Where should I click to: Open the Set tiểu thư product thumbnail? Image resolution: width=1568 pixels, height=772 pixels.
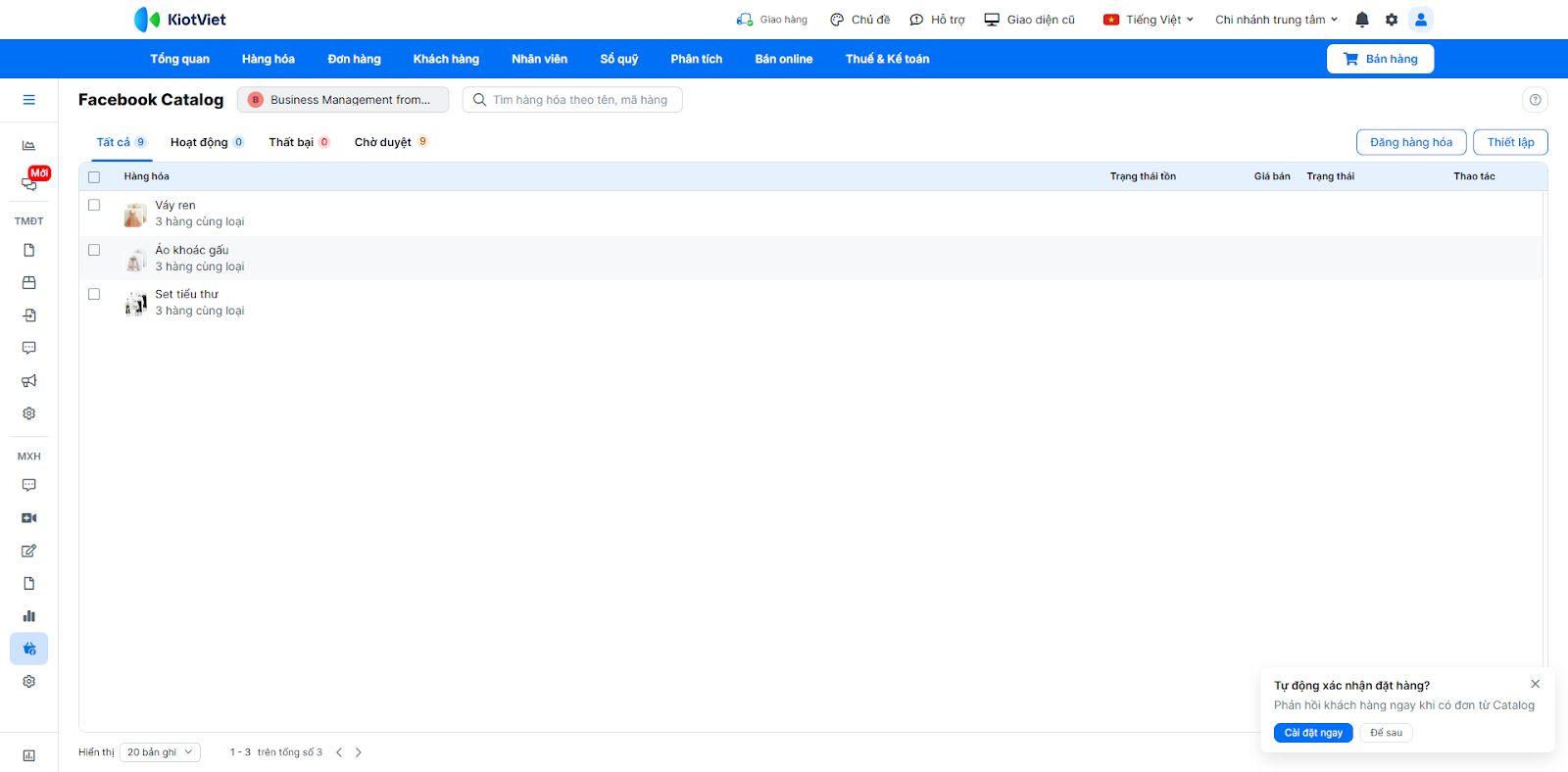[x=135, y=303]
